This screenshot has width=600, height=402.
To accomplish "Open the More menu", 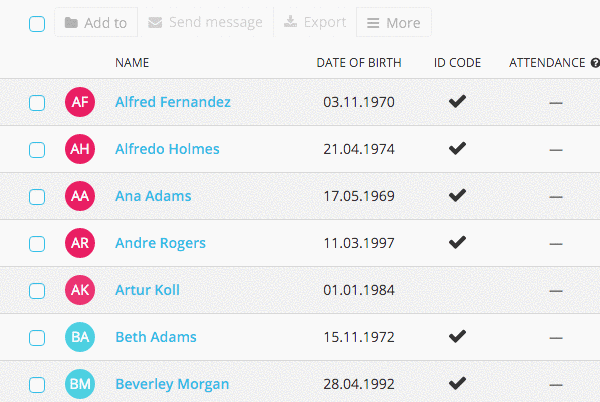I will click(394, 23).
